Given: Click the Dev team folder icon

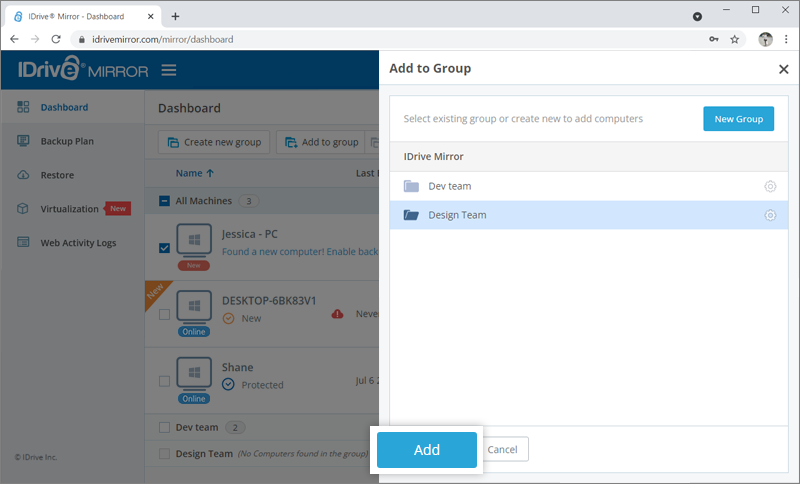Looking at the screenshot, I should [411, 186].
